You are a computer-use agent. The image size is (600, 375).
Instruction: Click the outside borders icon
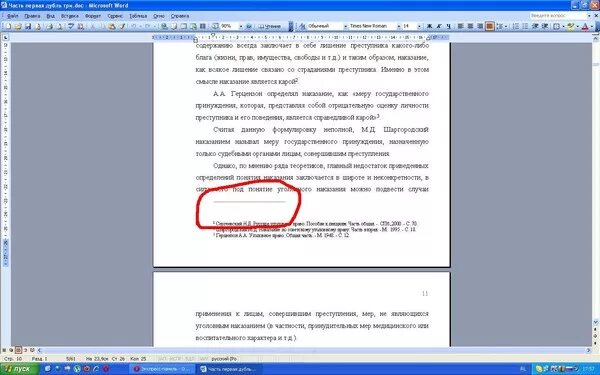tap(556, 26)
